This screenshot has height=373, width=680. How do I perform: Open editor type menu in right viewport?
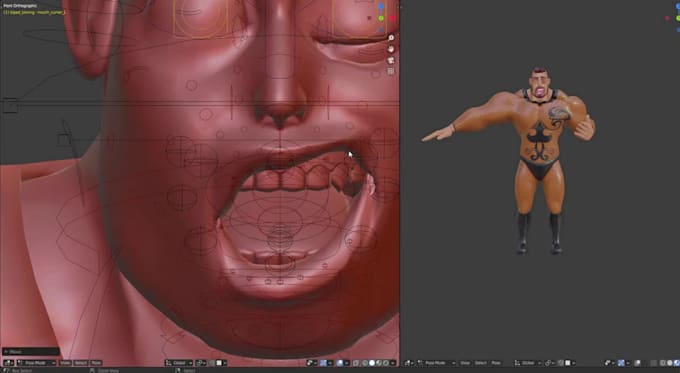click(x=409, y=363)
